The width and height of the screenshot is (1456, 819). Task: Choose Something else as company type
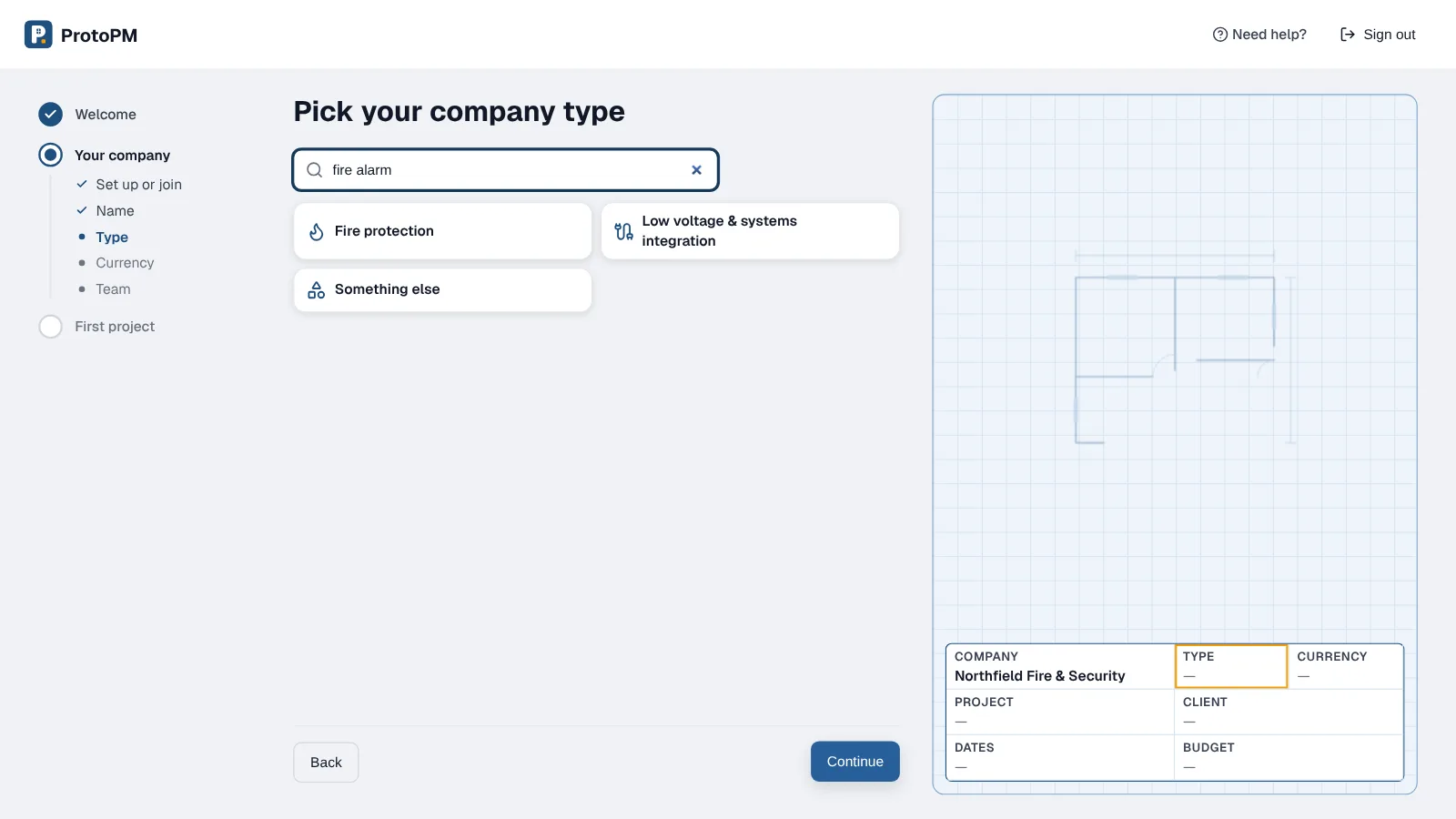pos(443,290)
